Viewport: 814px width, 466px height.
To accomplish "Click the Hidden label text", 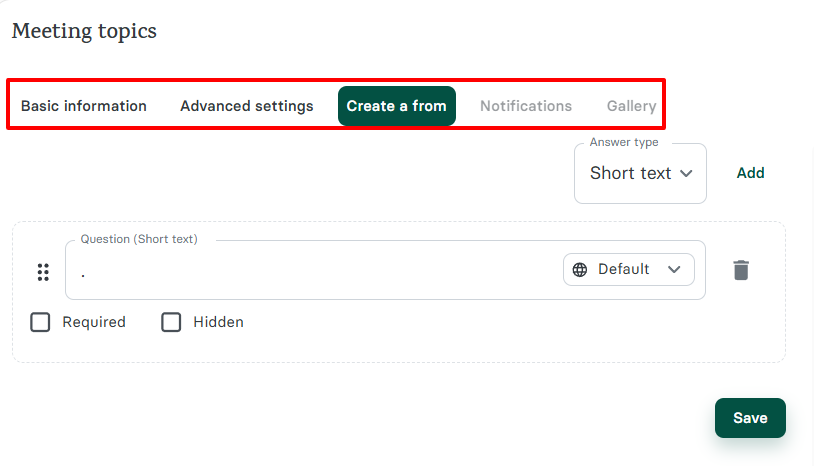I will point(218,322).
